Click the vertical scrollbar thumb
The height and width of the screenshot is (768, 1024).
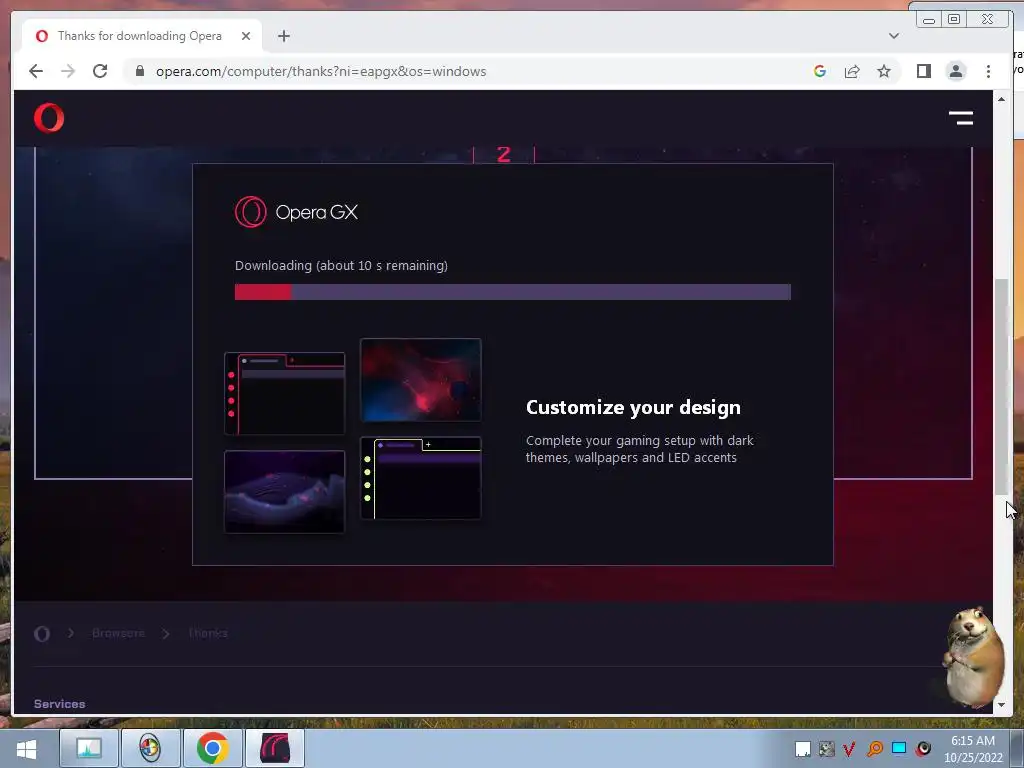point(1001,387)
